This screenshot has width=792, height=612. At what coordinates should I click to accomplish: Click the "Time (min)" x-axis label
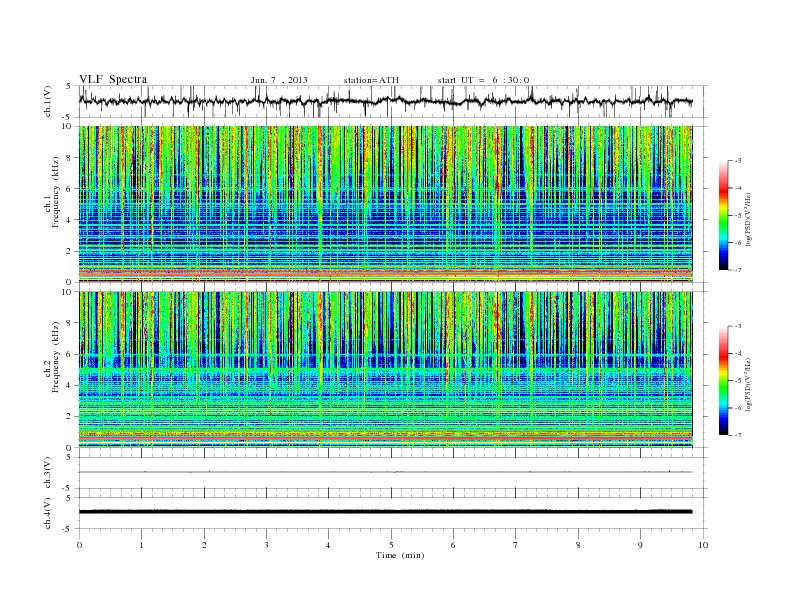[x=400, y=555]
